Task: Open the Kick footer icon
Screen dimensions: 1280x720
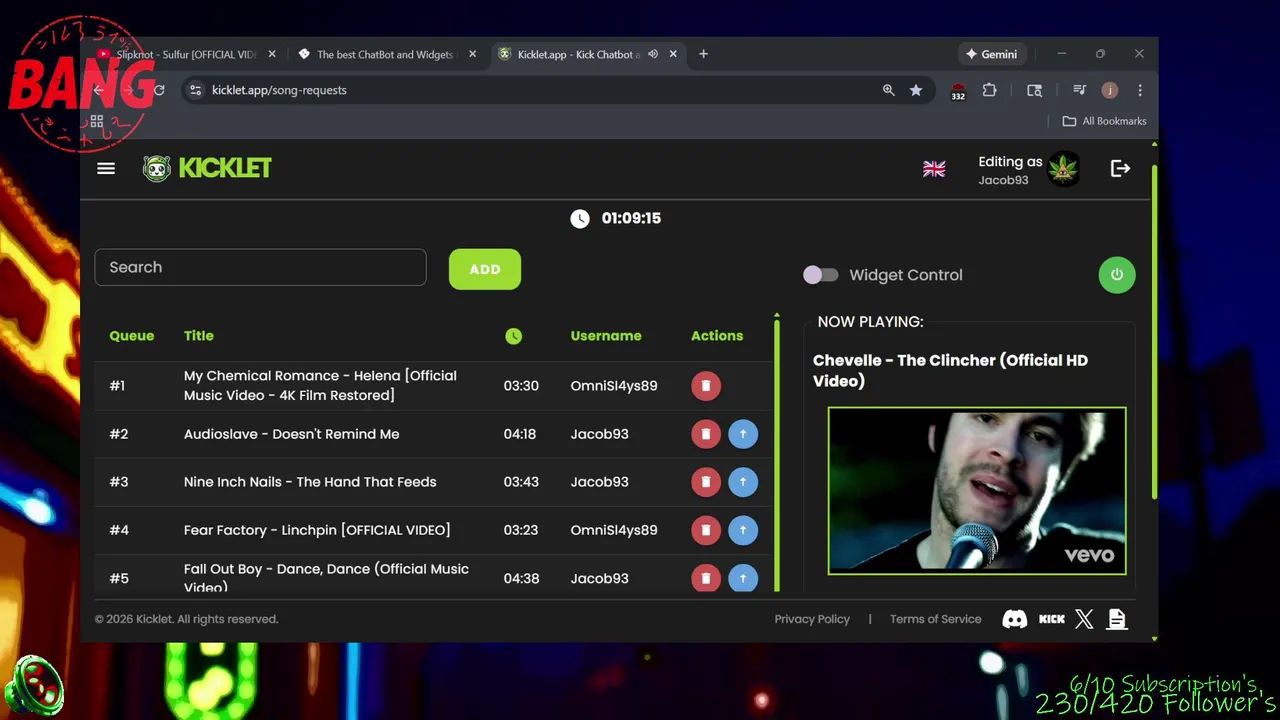Action: [1052, 620]
